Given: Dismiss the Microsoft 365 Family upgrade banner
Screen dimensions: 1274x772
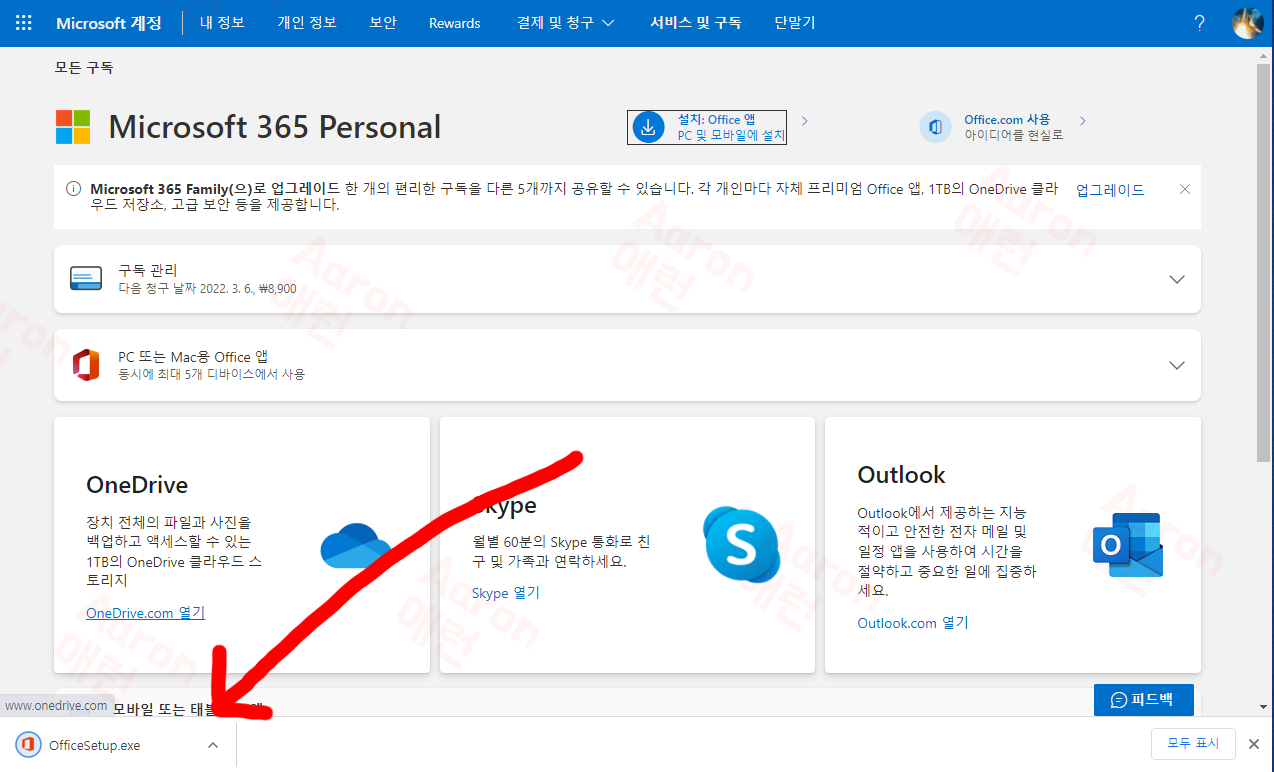Looking at the screenshot, I should coord(1185,189).
